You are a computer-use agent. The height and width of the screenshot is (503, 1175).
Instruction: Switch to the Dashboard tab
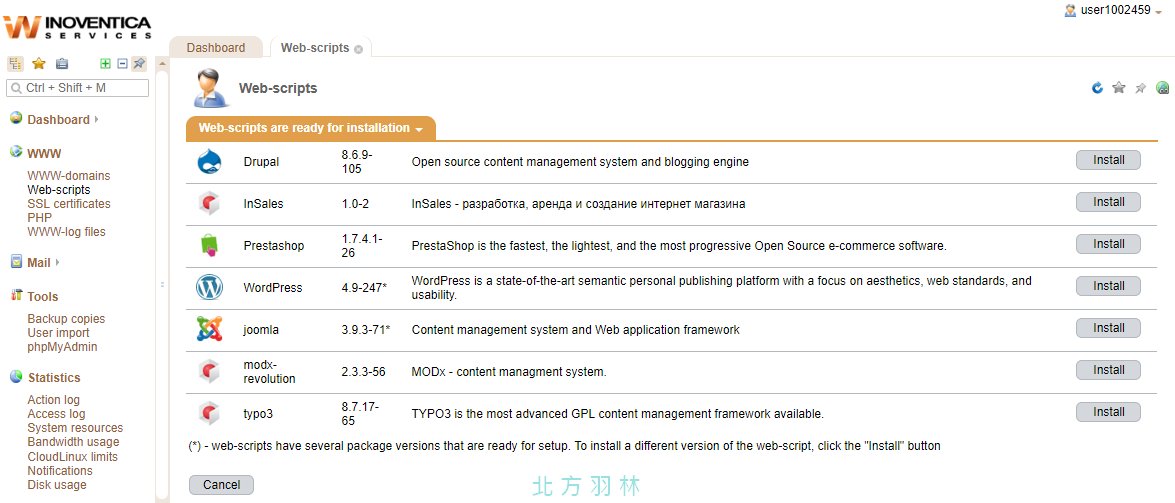pyautogui.click(x=216, y=47)
